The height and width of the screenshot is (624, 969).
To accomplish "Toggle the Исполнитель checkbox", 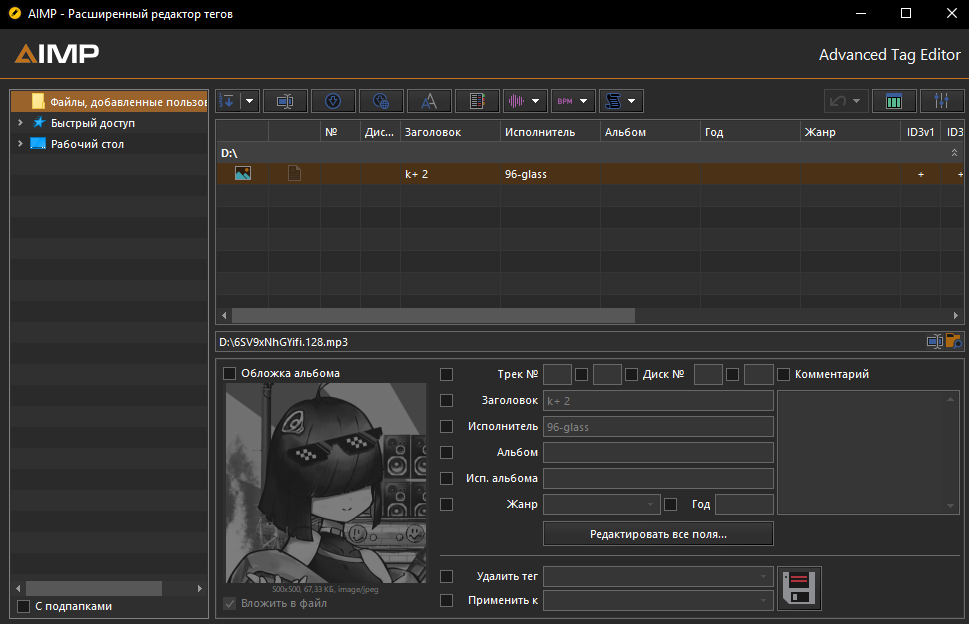I will 446,426.
